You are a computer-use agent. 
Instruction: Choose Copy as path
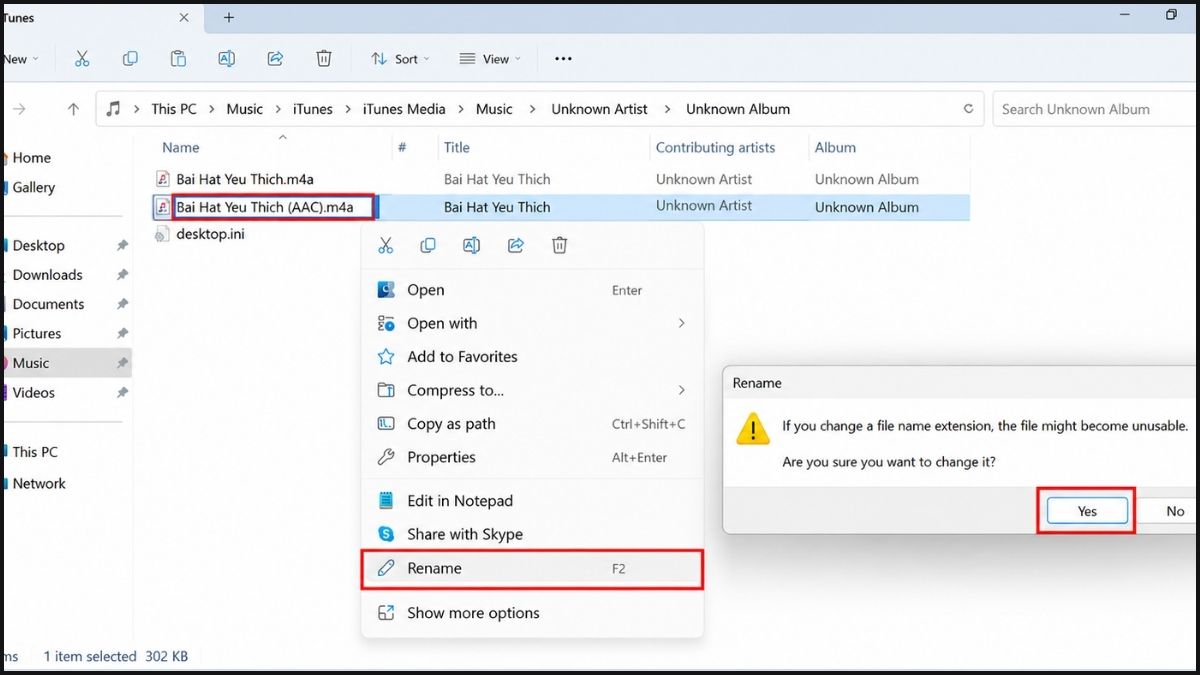point(532,424)
